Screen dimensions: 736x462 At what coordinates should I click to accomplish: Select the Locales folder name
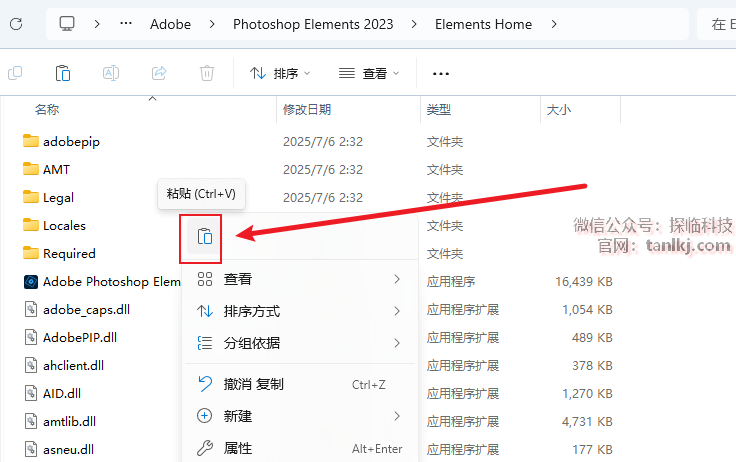pos(64,225)
